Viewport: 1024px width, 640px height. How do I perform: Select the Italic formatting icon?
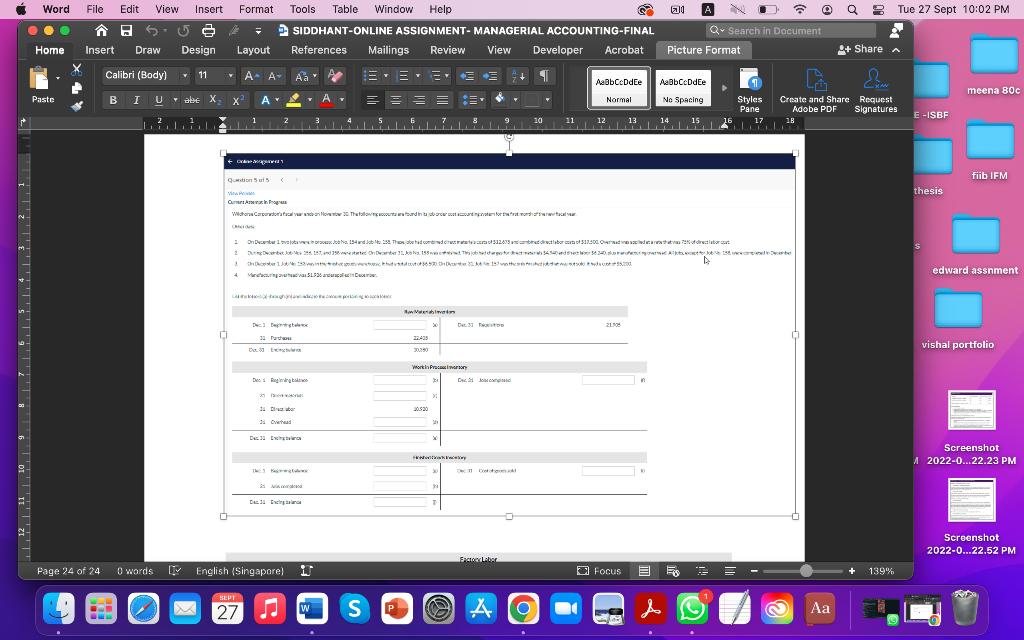coord(136,99)
